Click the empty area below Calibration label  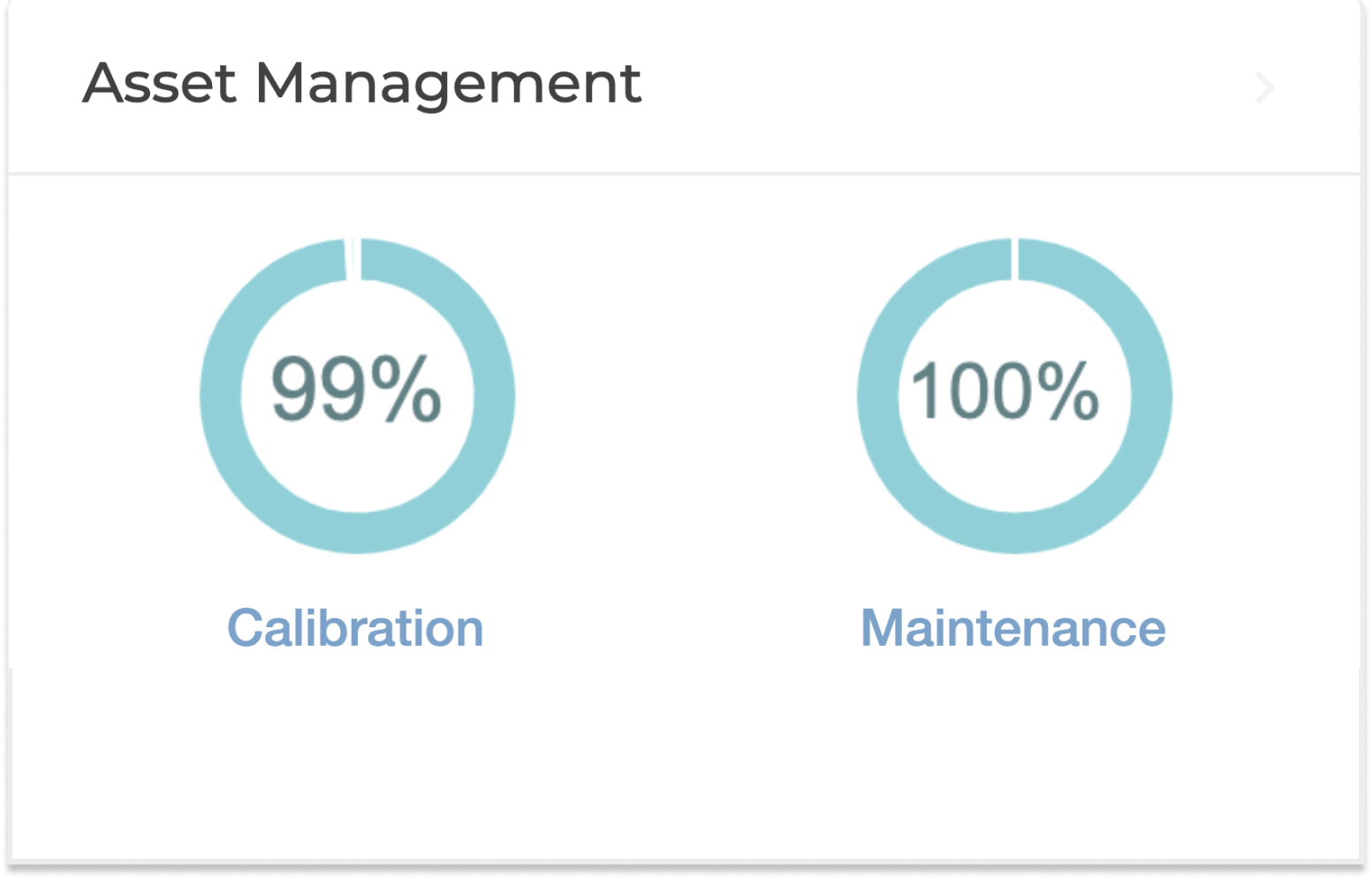coord(357,751)
